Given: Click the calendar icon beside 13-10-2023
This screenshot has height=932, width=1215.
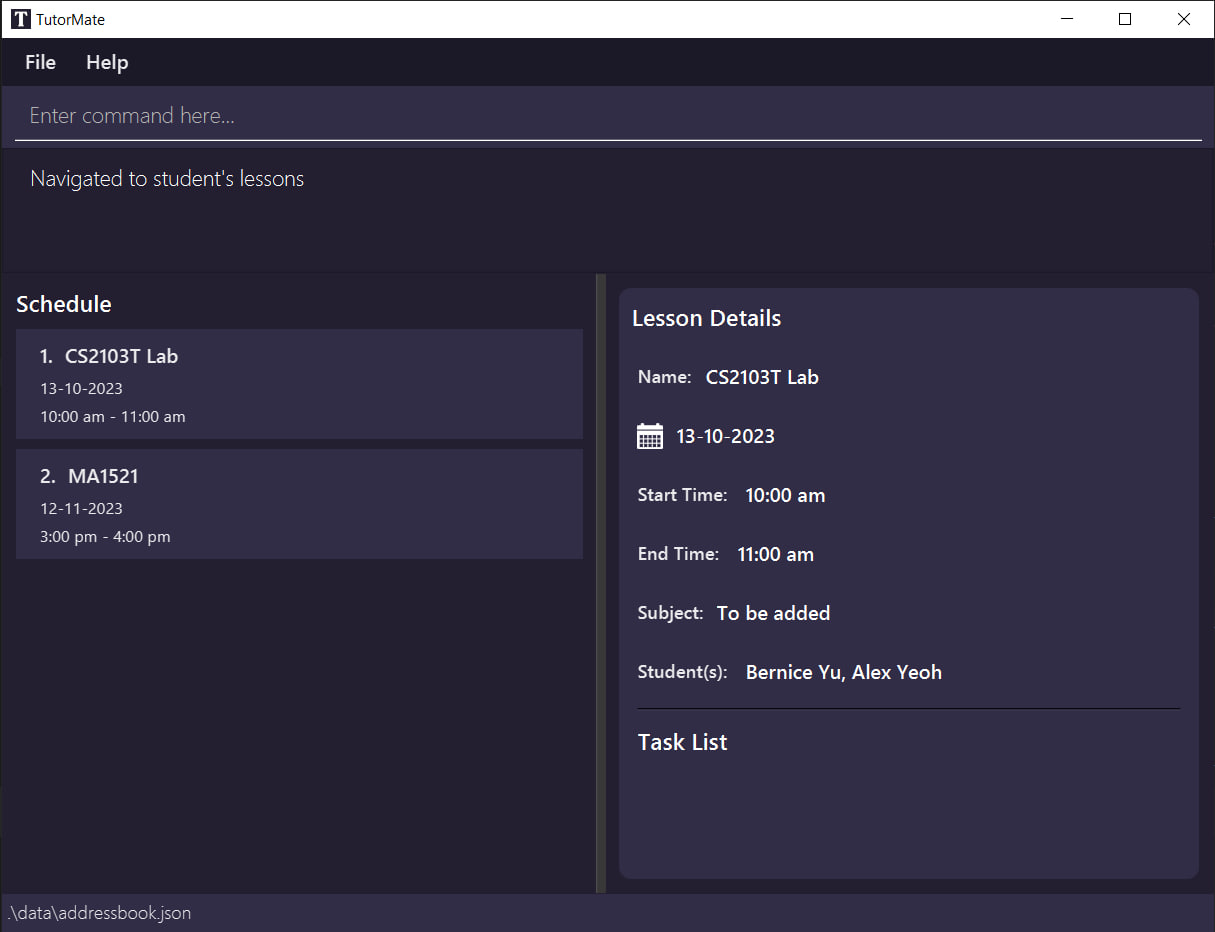Looking at the screenshot, I should pos(650,436).
